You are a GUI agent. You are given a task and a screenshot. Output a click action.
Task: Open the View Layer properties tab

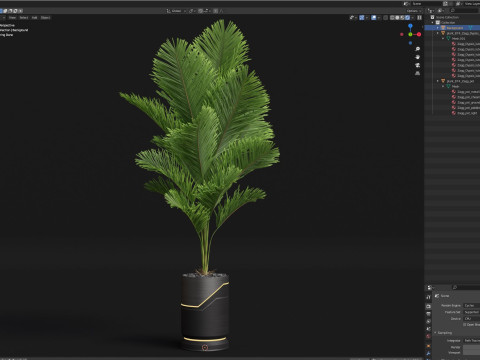[428, 321]
